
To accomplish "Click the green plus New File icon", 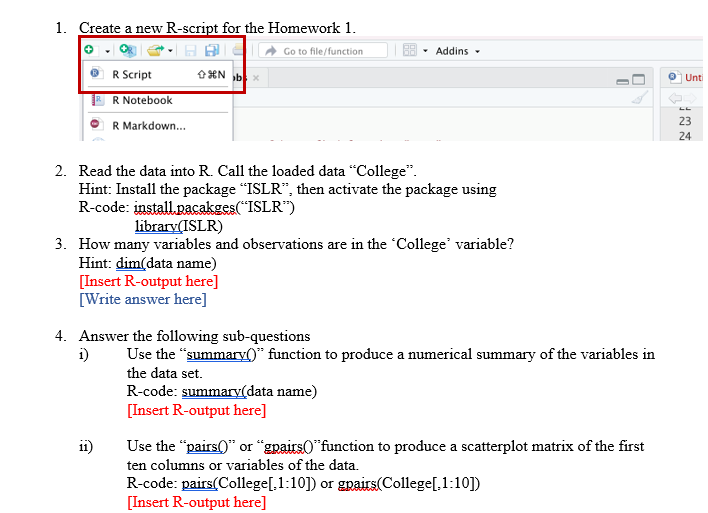I will (x=89, y=50).
